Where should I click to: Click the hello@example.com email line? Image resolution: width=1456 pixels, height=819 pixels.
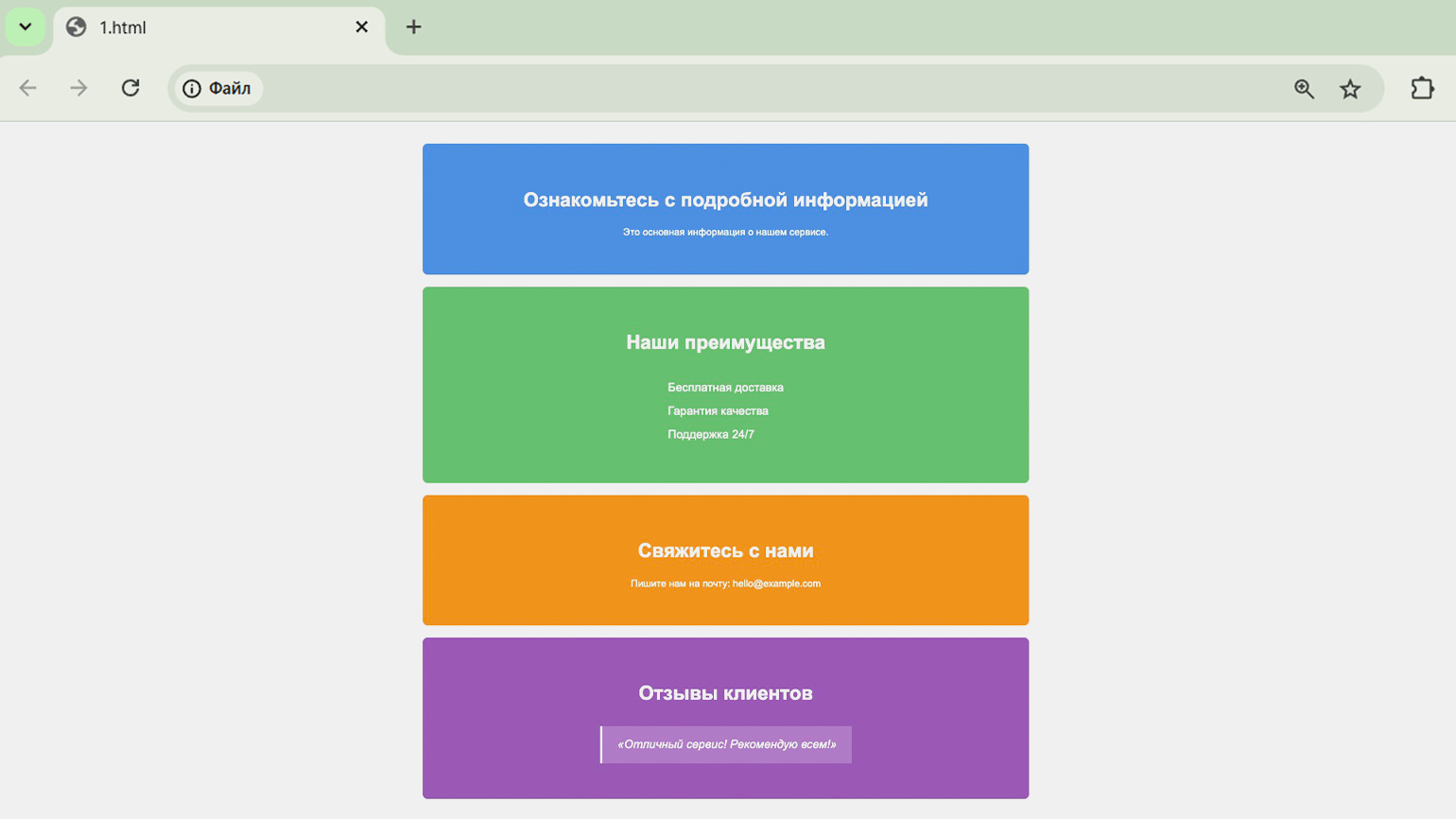[x=725, y=584]
